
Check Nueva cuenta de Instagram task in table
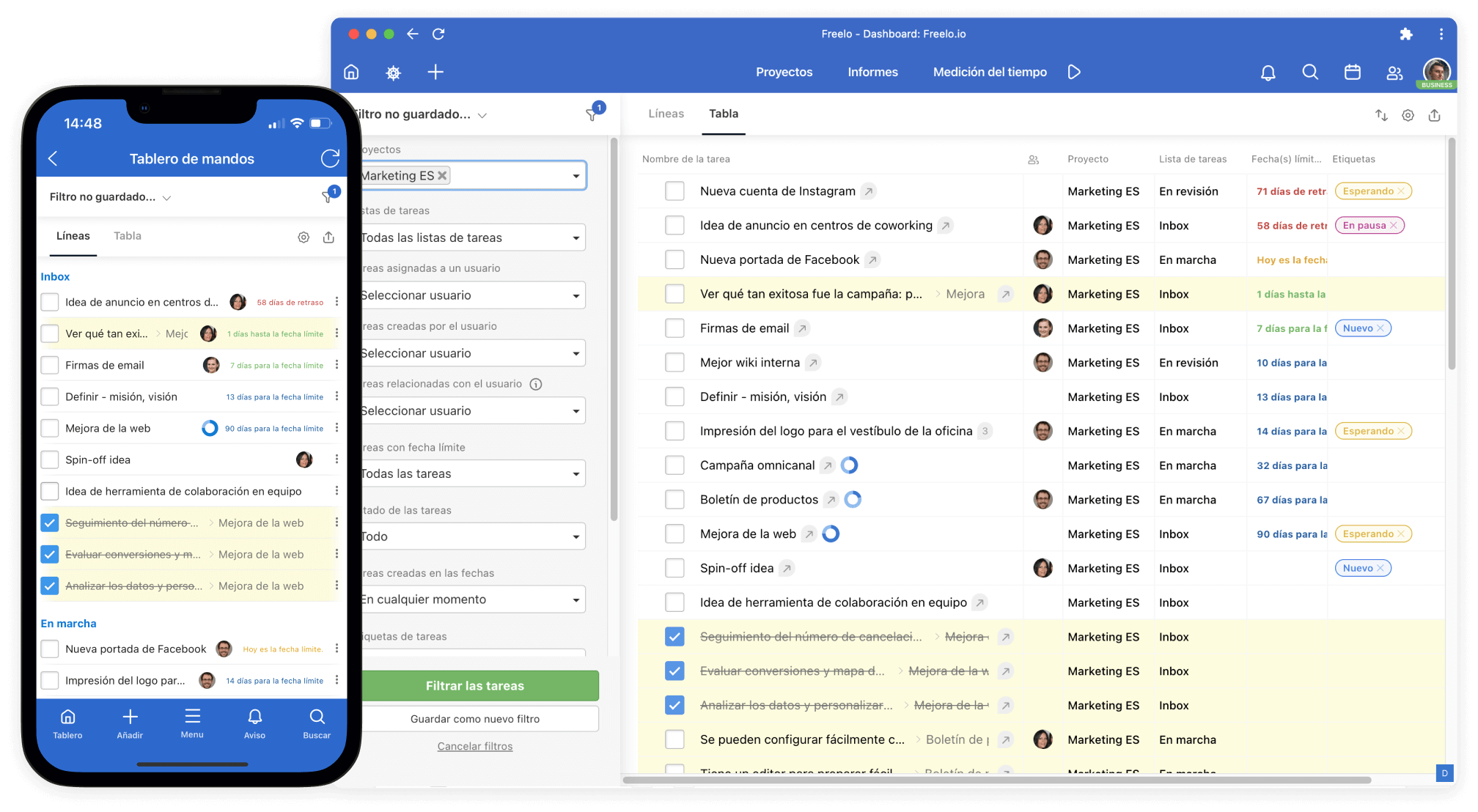point(674,191)
